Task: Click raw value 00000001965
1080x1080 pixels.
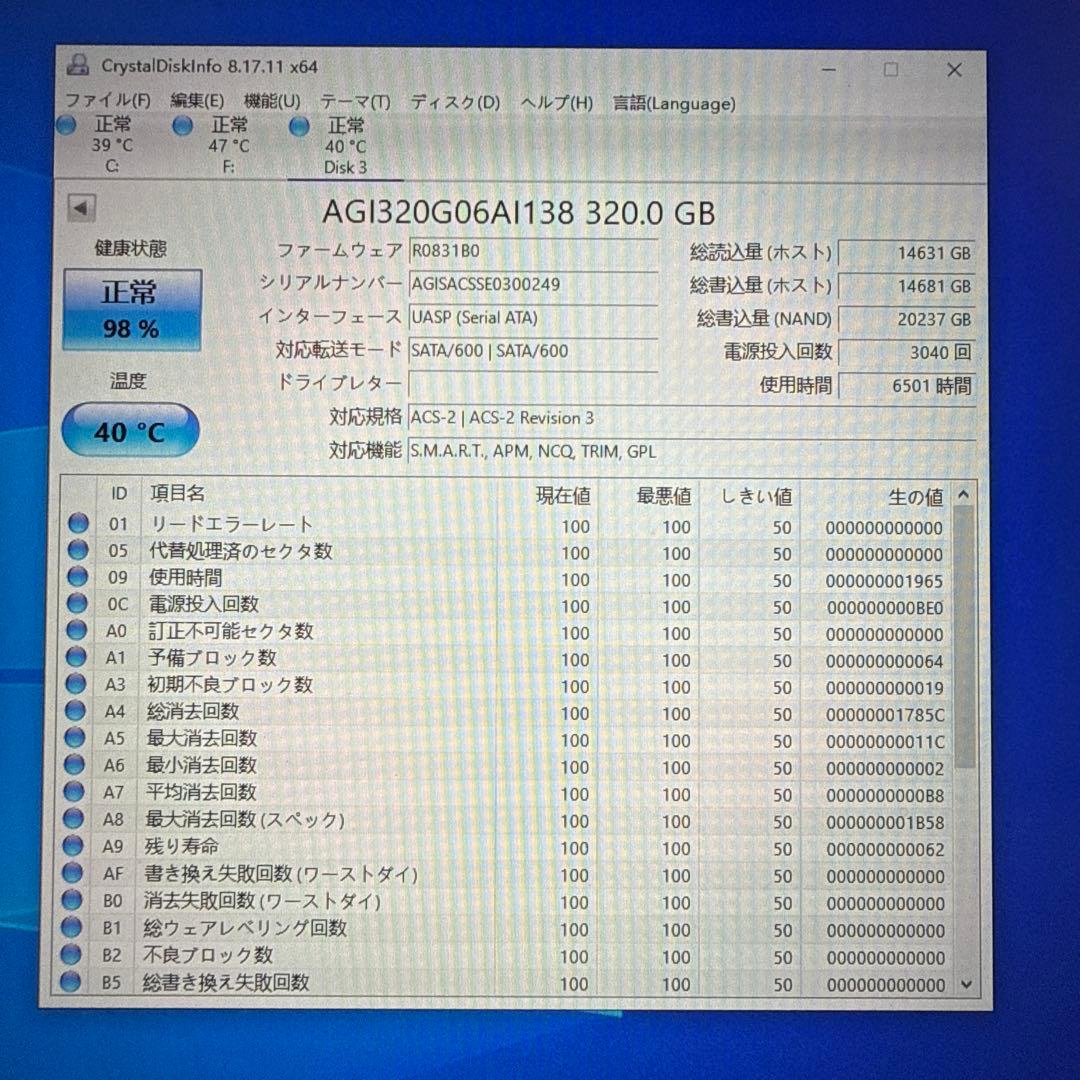Action: [884, 581]
